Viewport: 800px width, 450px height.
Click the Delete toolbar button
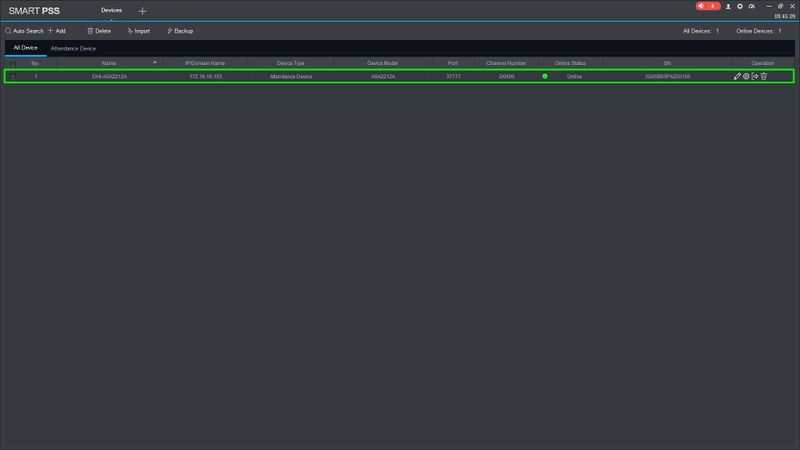(99, 31)
